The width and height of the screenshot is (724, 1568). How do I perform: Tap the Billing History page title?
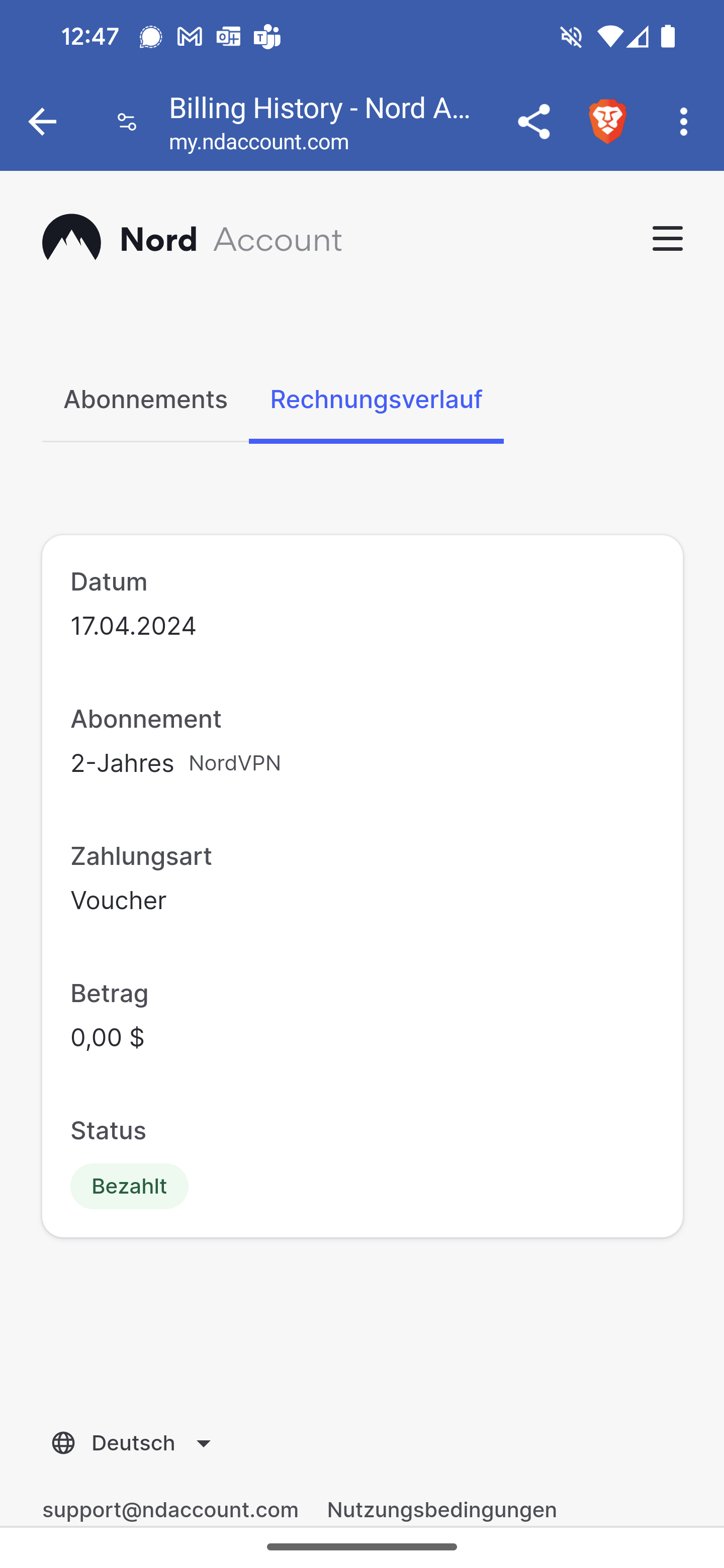pos(320,109)
